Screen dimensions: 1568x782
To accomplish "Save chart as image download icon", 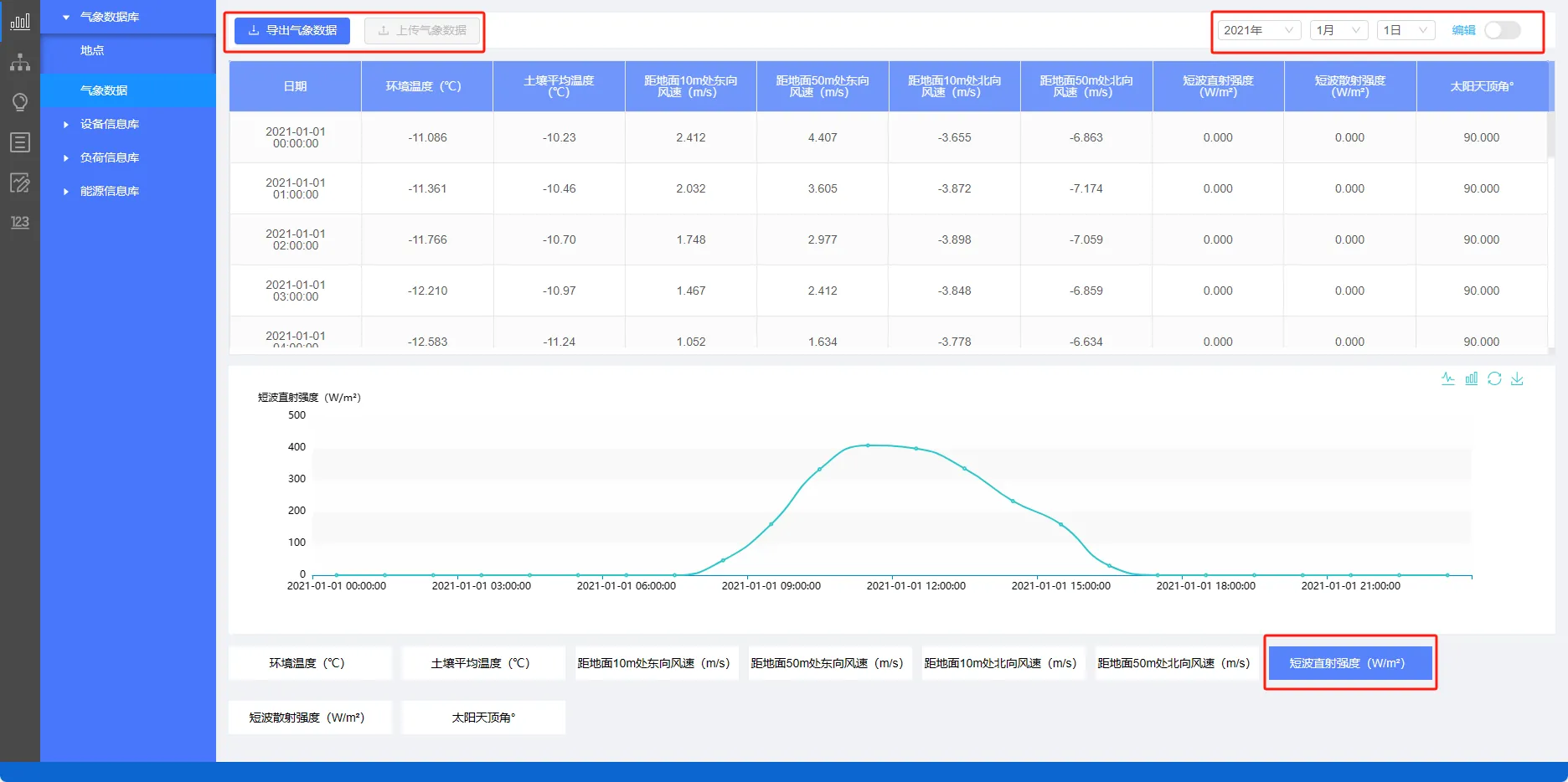I will [1517, 378].
